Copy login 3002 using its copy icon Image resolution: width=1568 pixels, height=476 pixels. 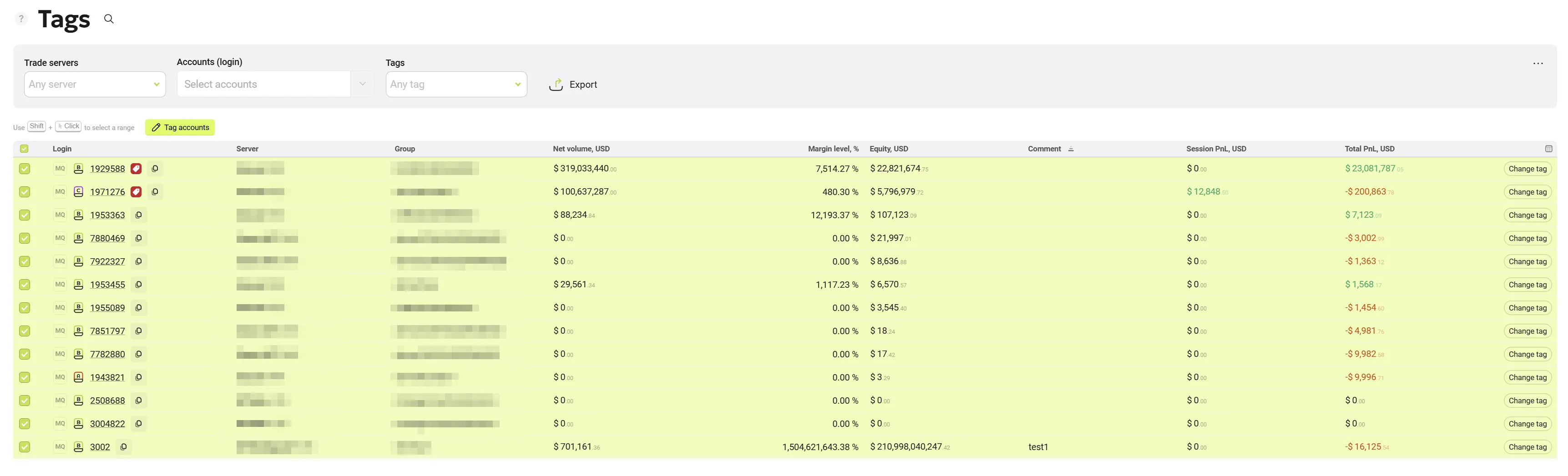coord(124,447)
